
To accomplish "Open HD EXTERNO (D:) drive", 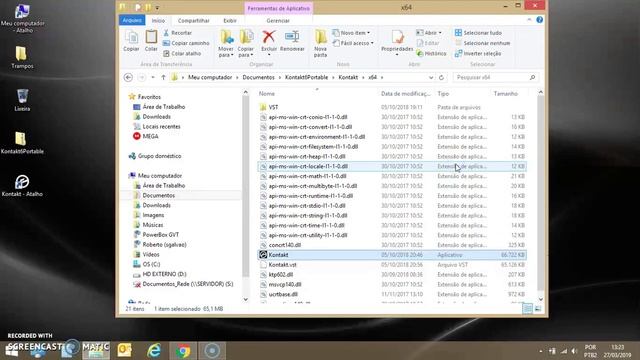I will [x=164, y=274].
